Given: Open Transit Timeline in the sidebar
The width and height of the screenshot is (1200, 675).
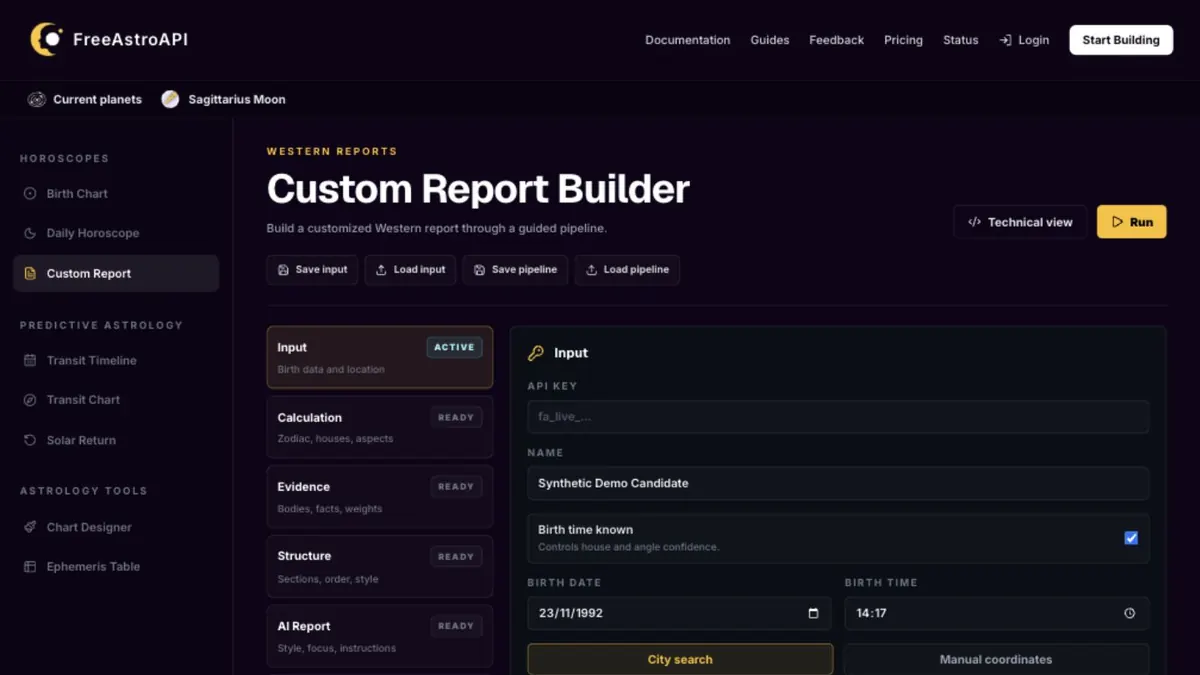Looking at the screenshot, I should [x=116, y=360].
